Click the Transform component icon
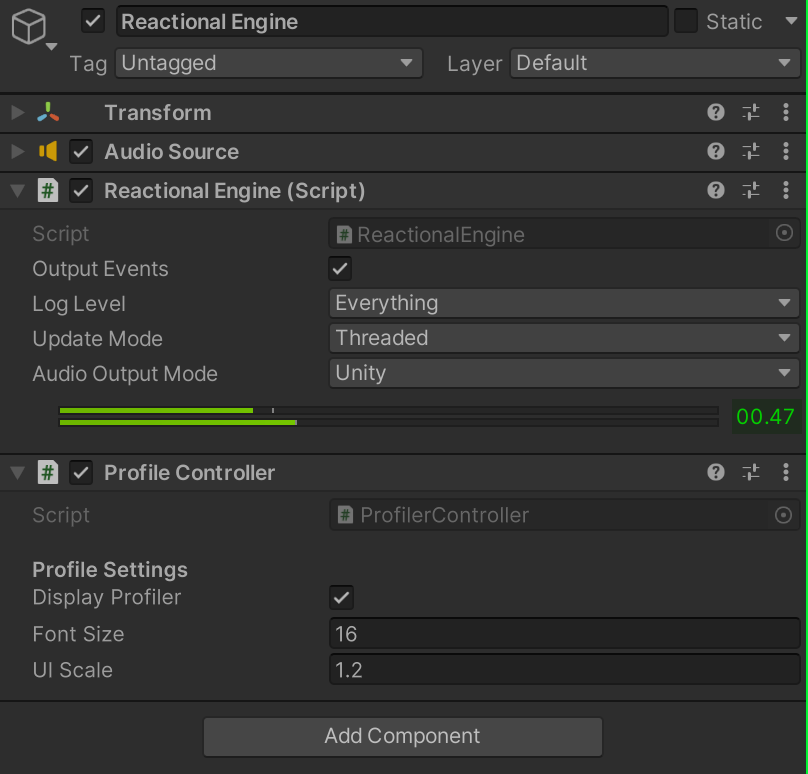Screen dimensions: 808x774 tap(48, 112)
